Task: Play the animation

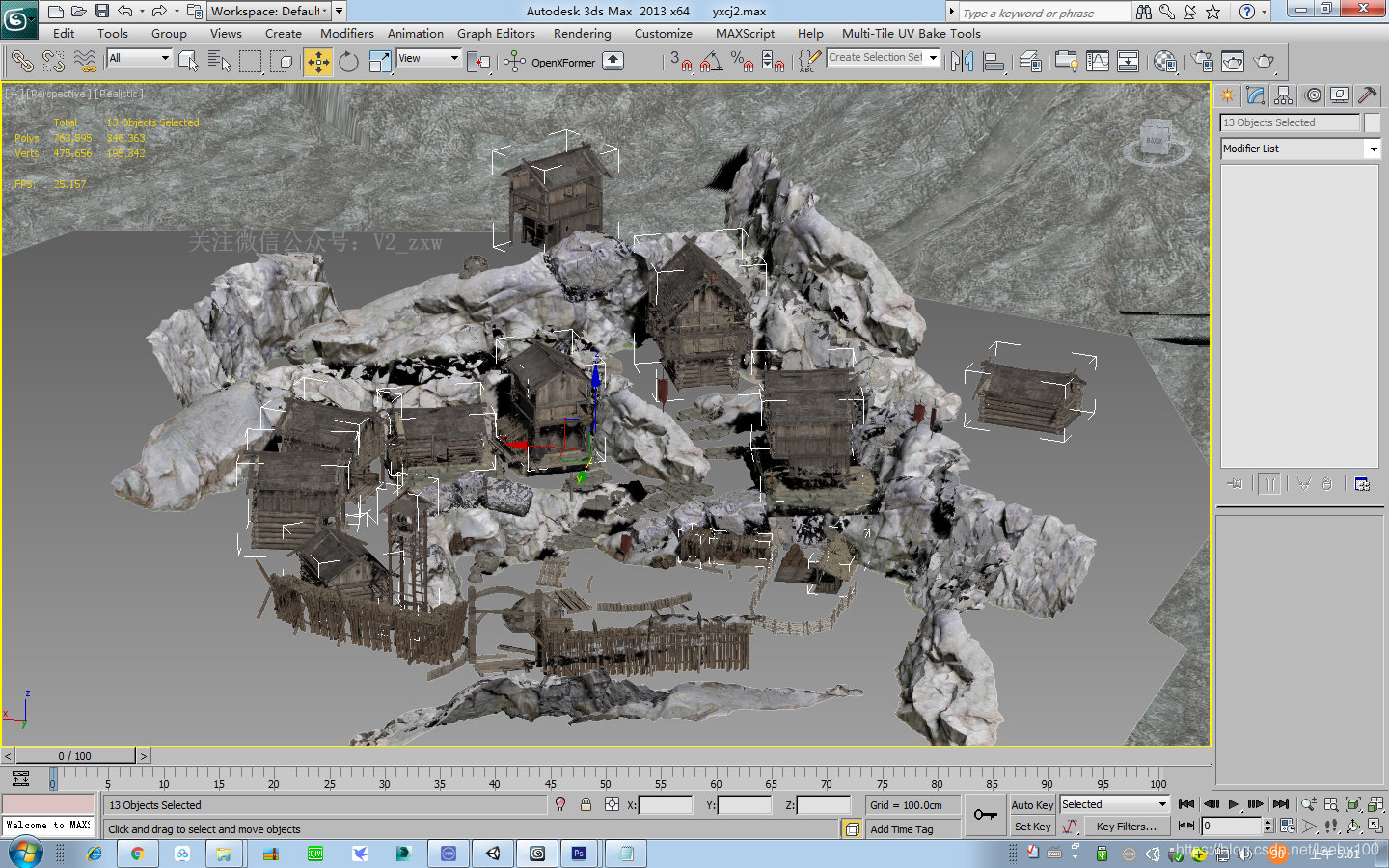Action: tap(1234, 803)
